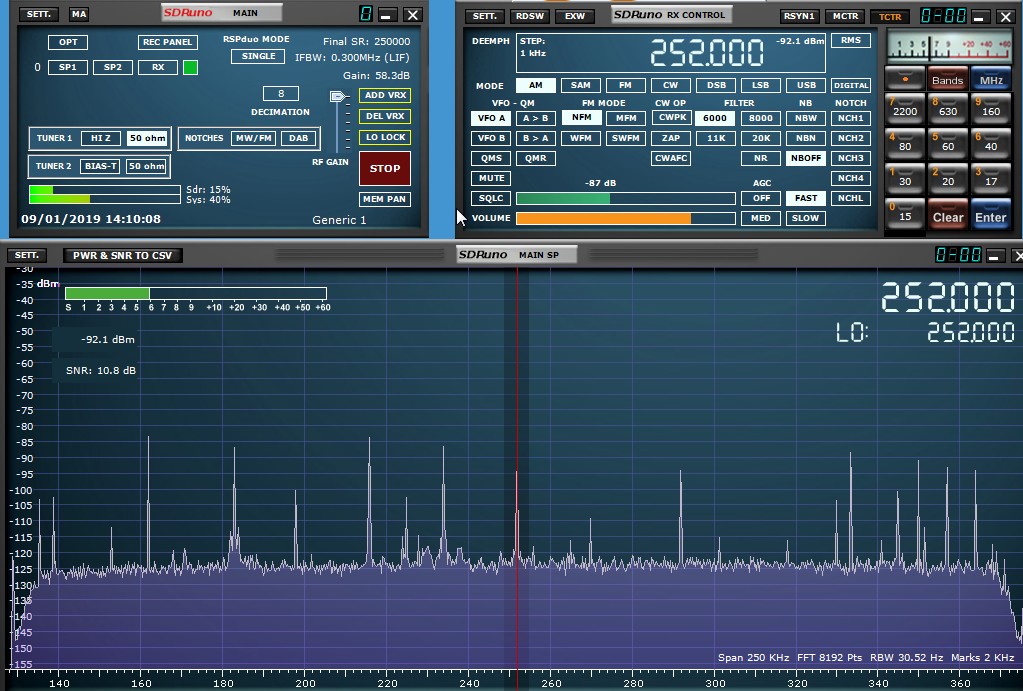The image size is (1023, 691).
Task: Select AM demodulation mode
Action: pos(535,85)
